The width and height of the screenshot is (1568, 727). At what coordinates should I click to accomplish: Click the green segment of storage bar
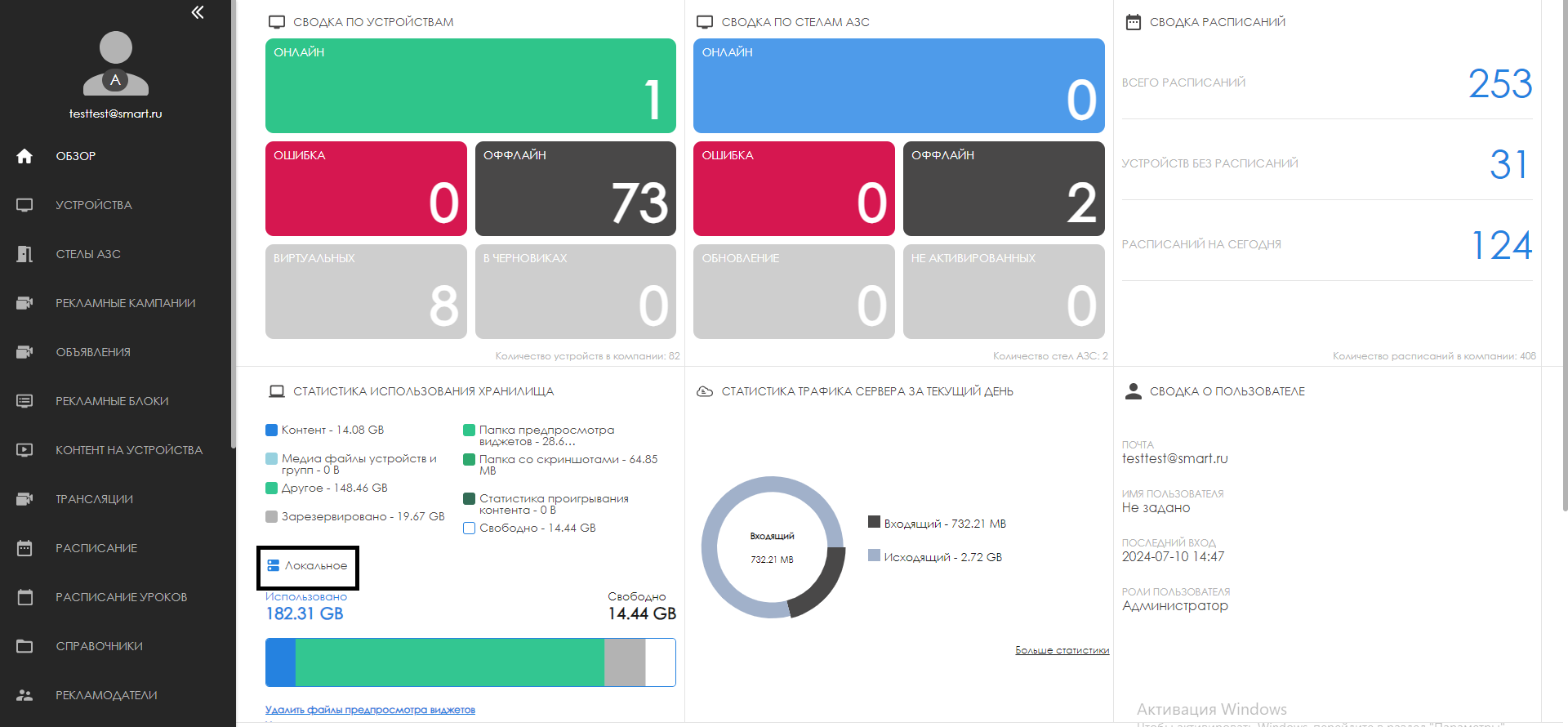point(450,662)
